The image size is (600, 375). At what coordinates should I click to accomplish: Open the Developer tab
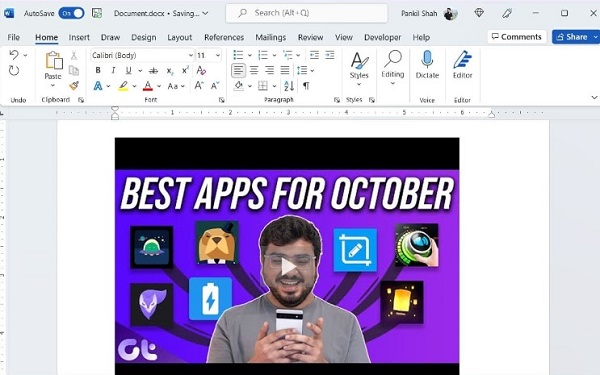383,38
